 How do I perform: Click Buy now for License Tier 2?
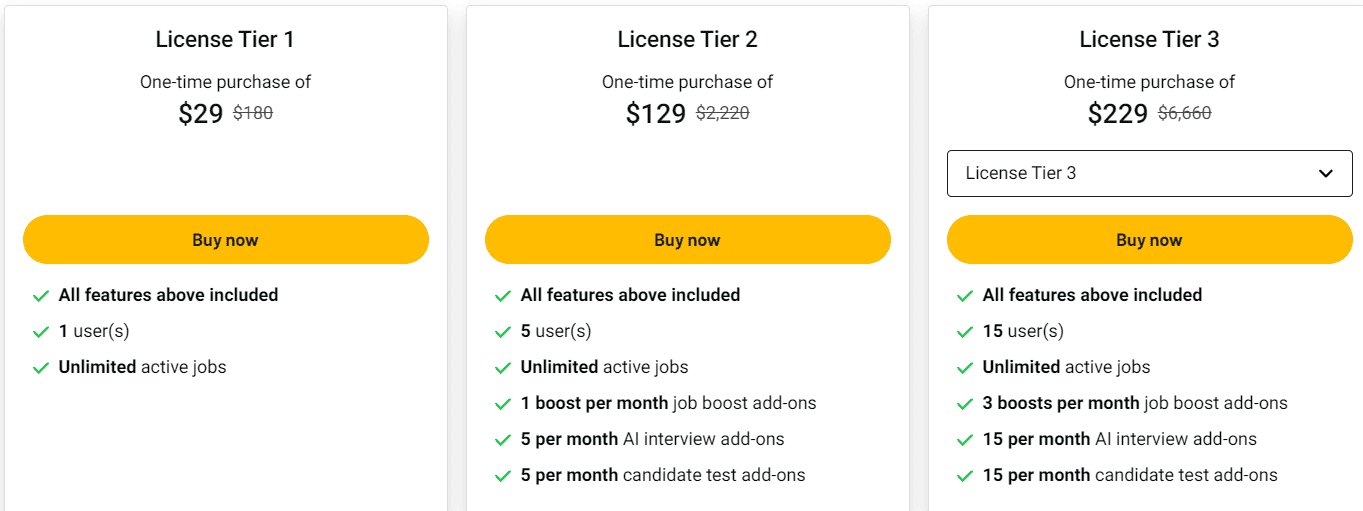click(x=687, y=240)
